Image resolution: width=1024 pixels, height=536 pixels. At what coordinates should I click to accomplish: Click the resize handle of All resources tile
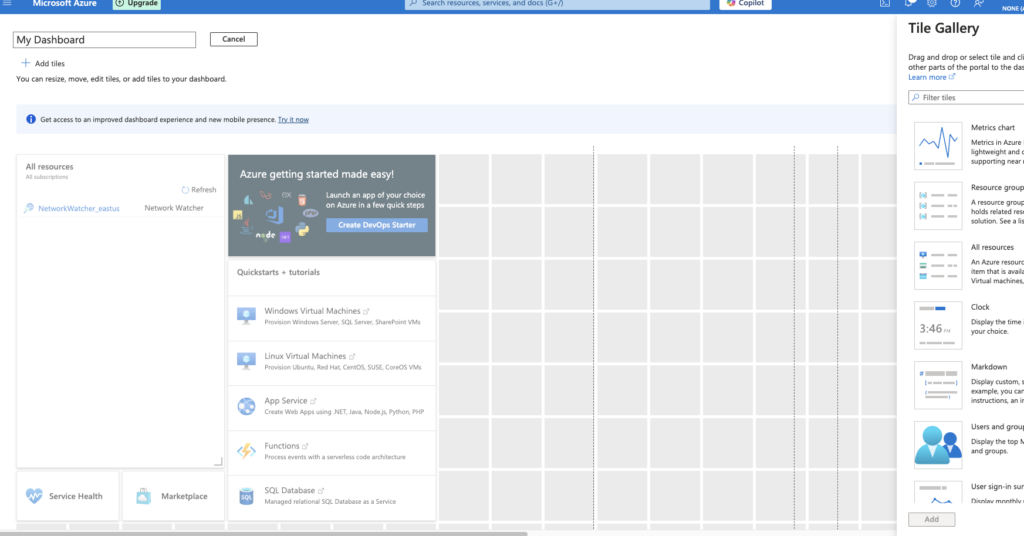pyautogui.click(x=218, y=462)
